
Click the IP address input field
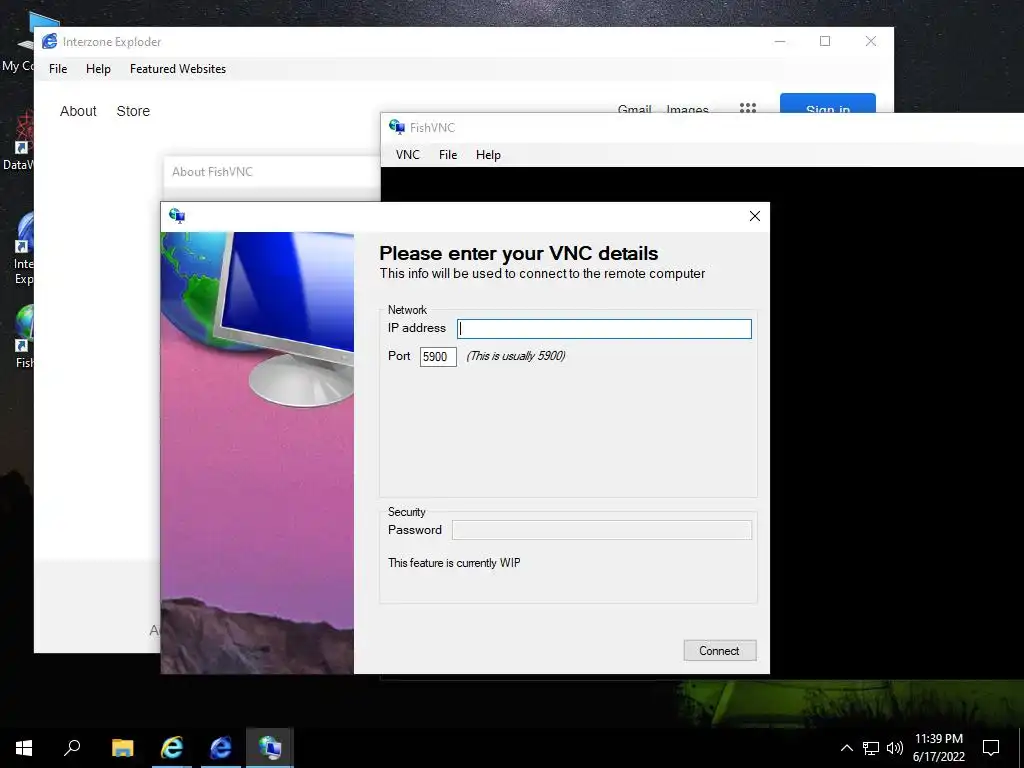[x=604, y=328]
